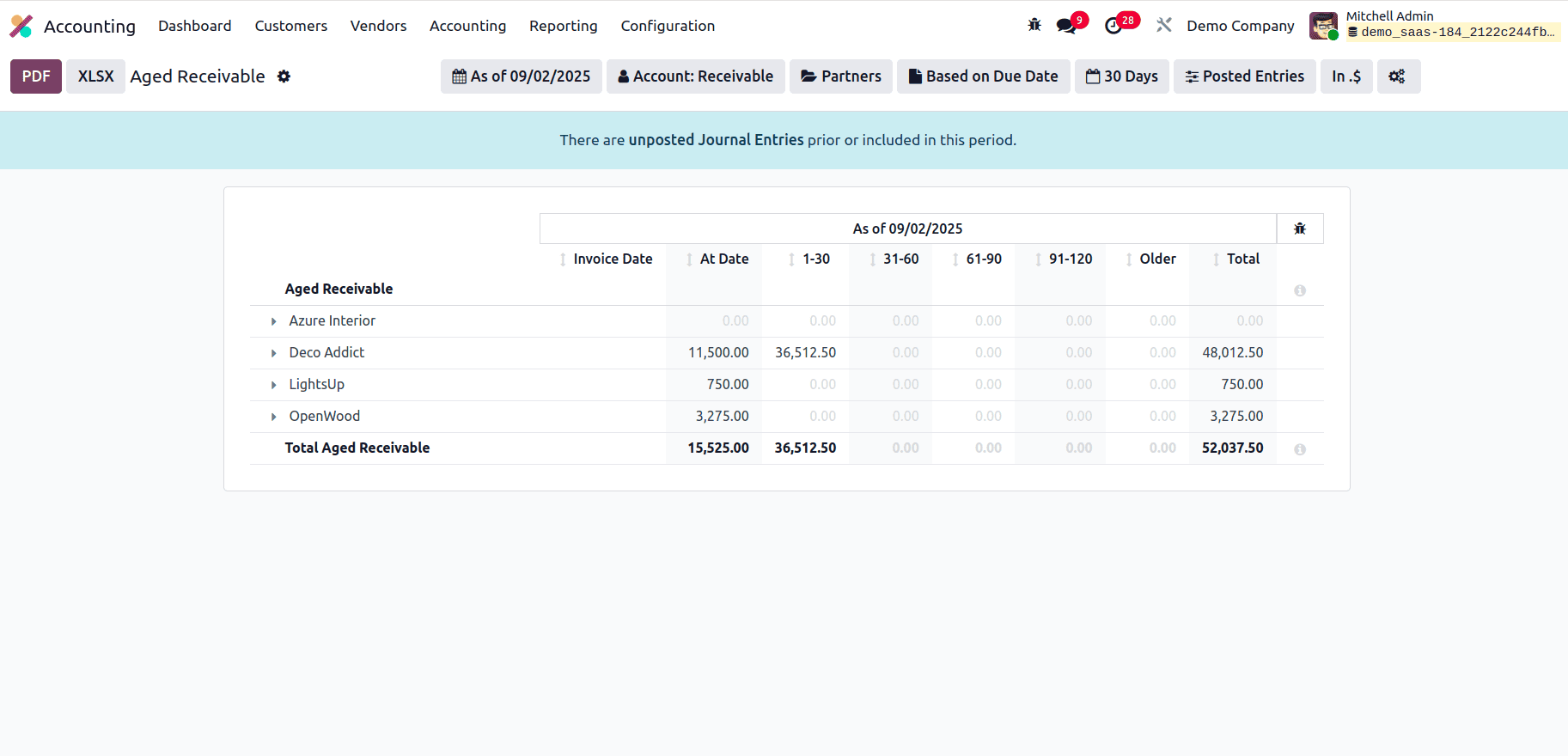
Task: Open the report options gears icon button
Action: pos(1398,76)
